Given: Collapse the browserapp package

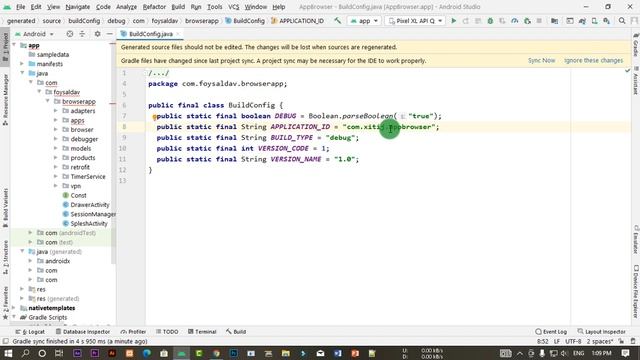Looking at the screenshot, I should 47,101.
